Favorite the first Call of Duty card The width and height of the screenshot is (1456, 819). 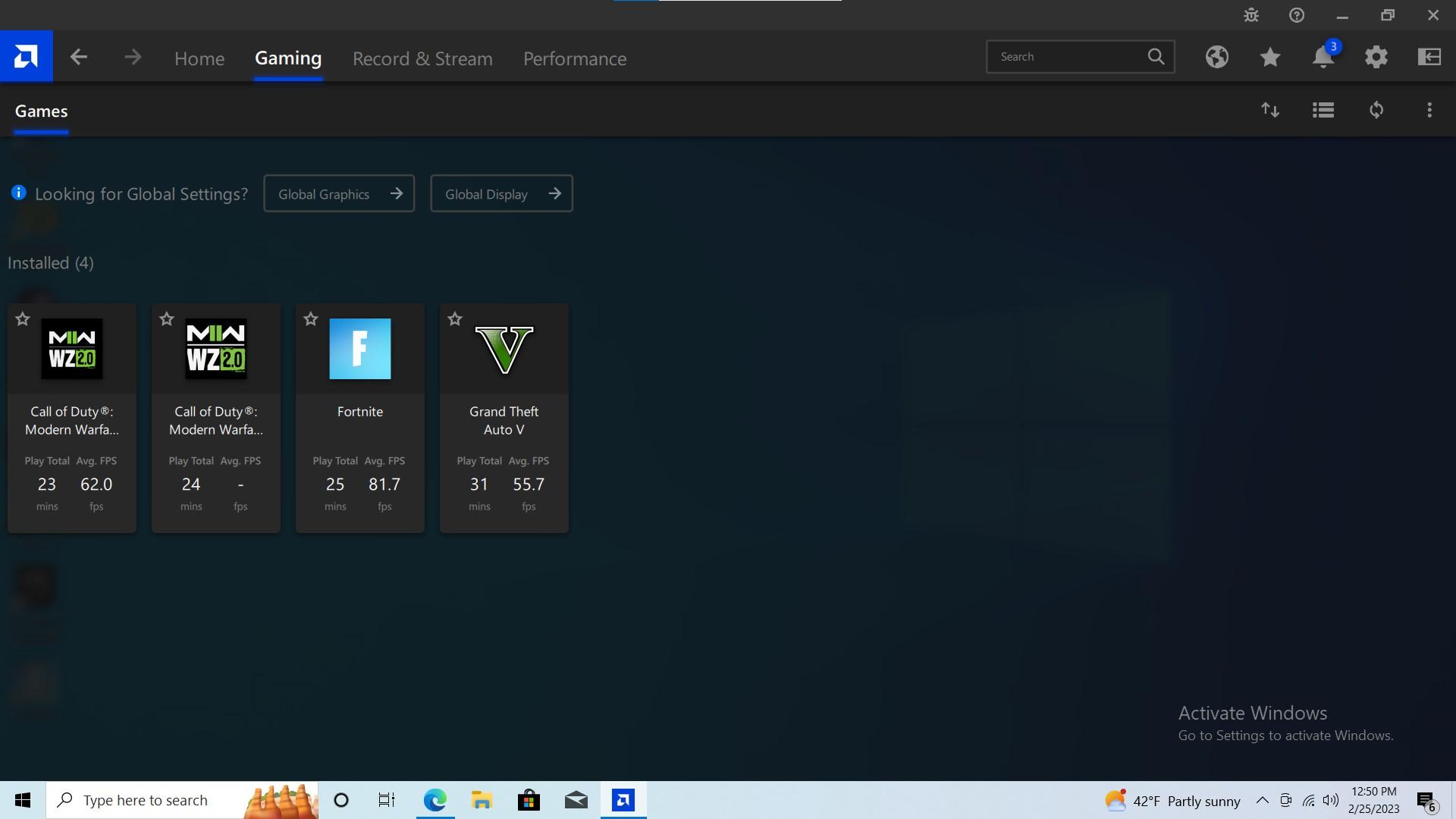(x=23, y=319)
